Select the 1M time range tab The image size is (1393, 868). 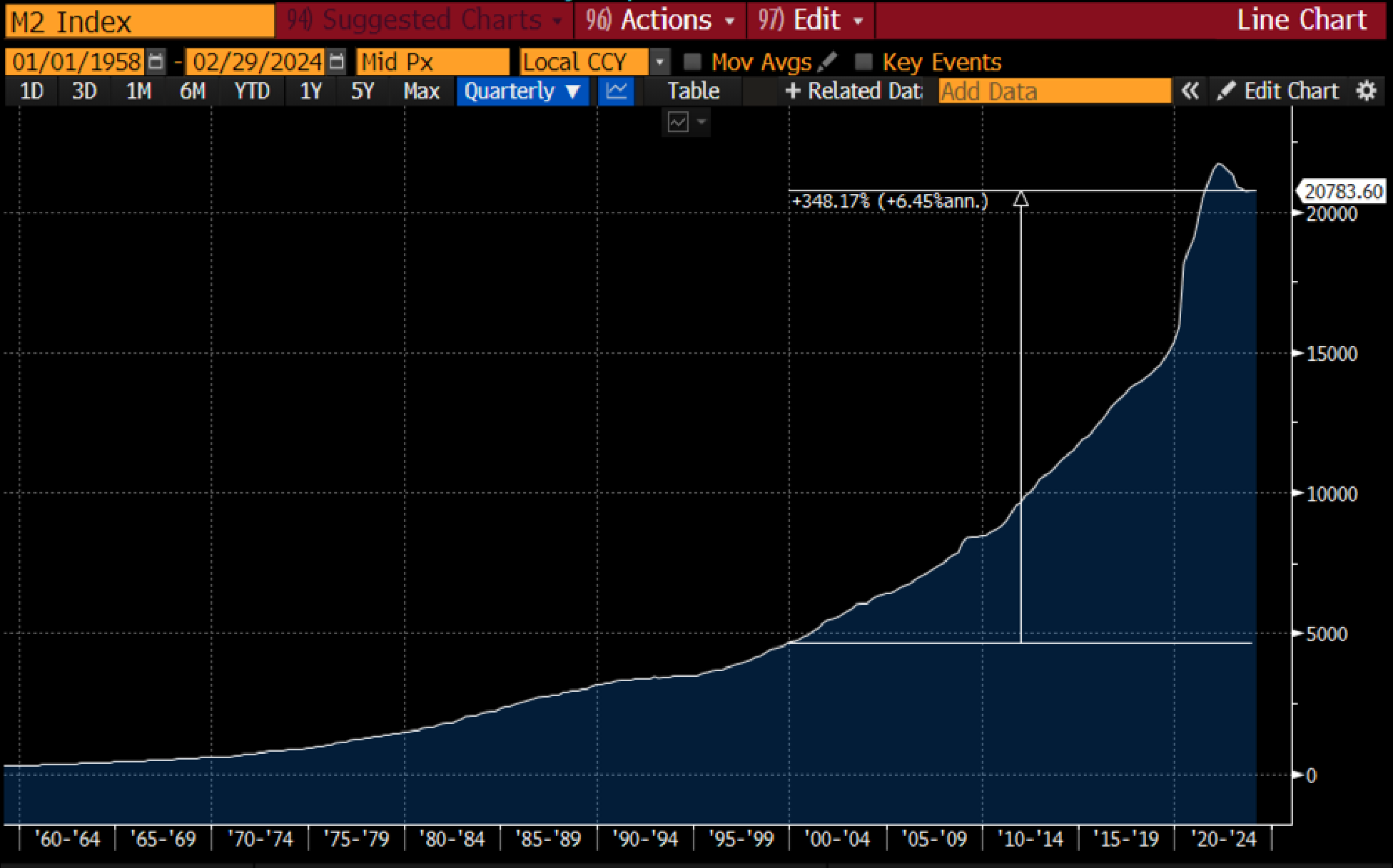[x=138, y=91]
